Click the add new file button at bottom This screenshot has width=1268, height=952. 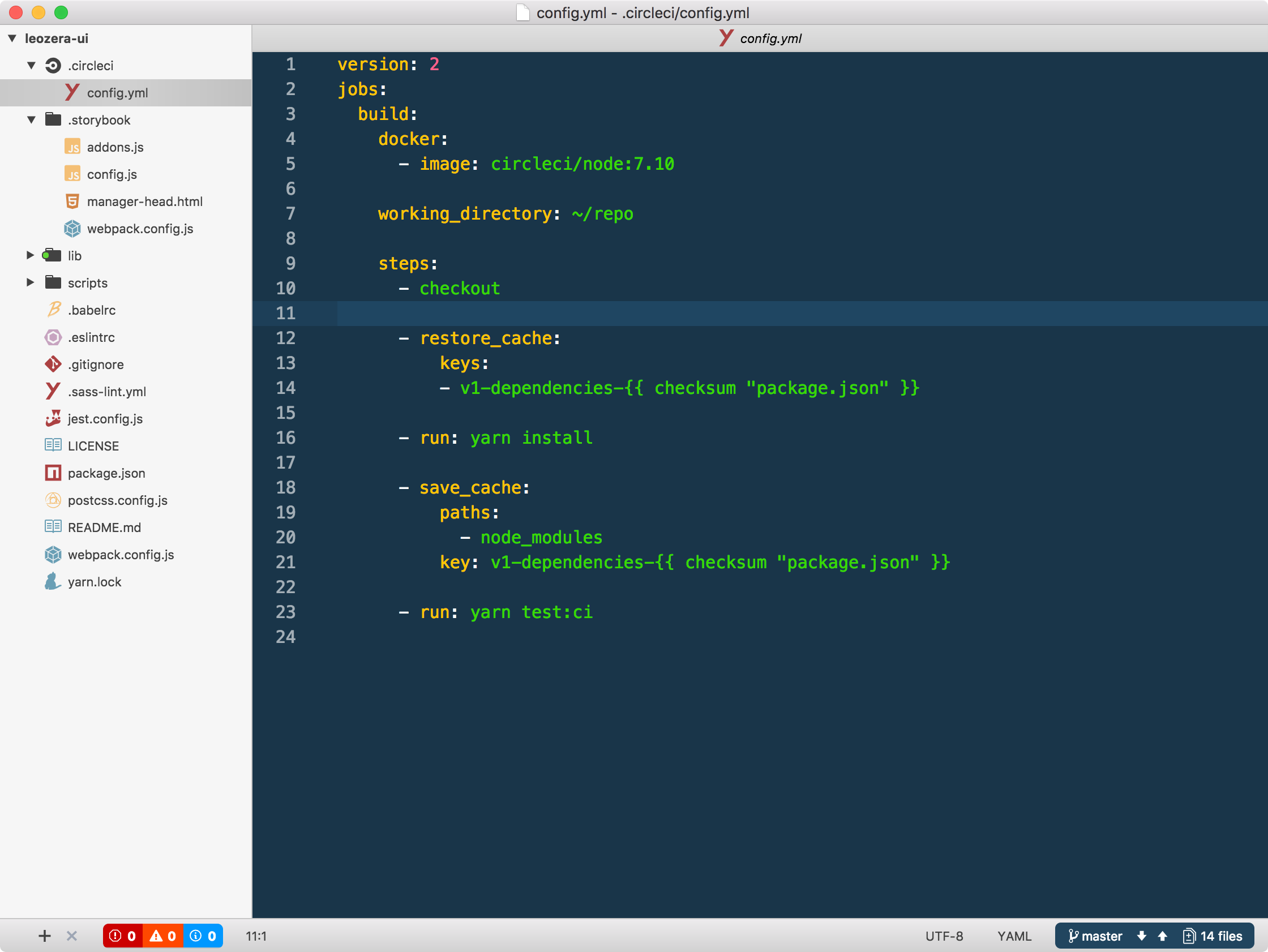(x=44, y=935)
